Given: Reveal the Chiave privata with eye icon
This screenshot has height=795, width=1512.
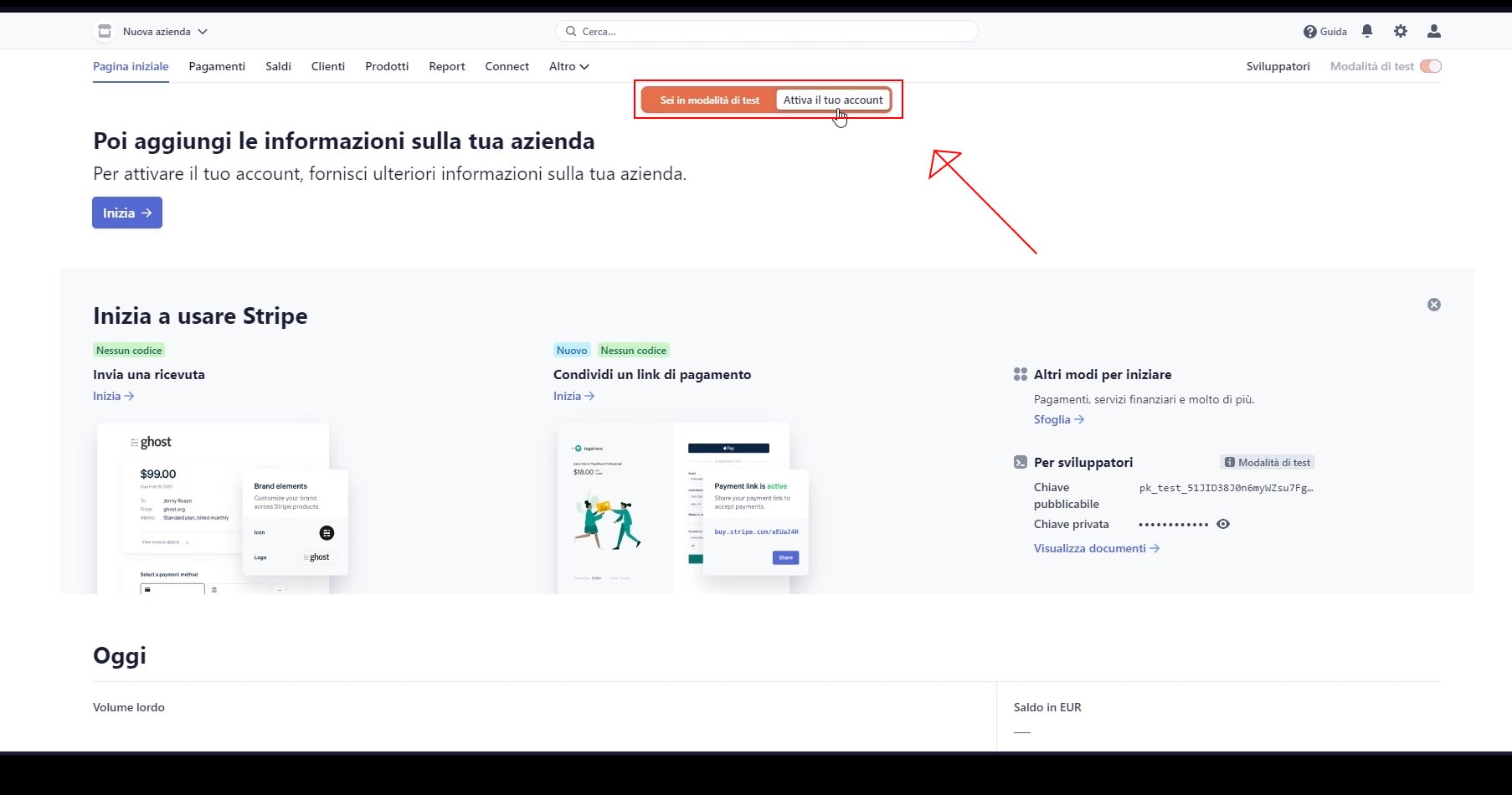Looking at the screenshot, I should (1223, 524).
